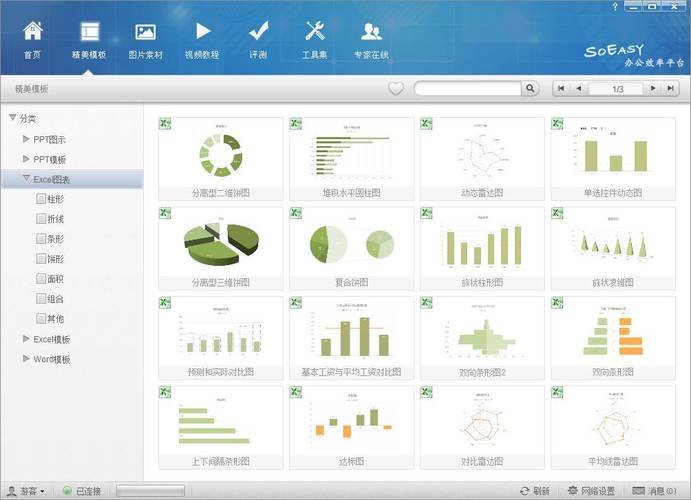Check the 其他 category box
691x500 pixels.
pyautogui.click(x=41, y=318)
